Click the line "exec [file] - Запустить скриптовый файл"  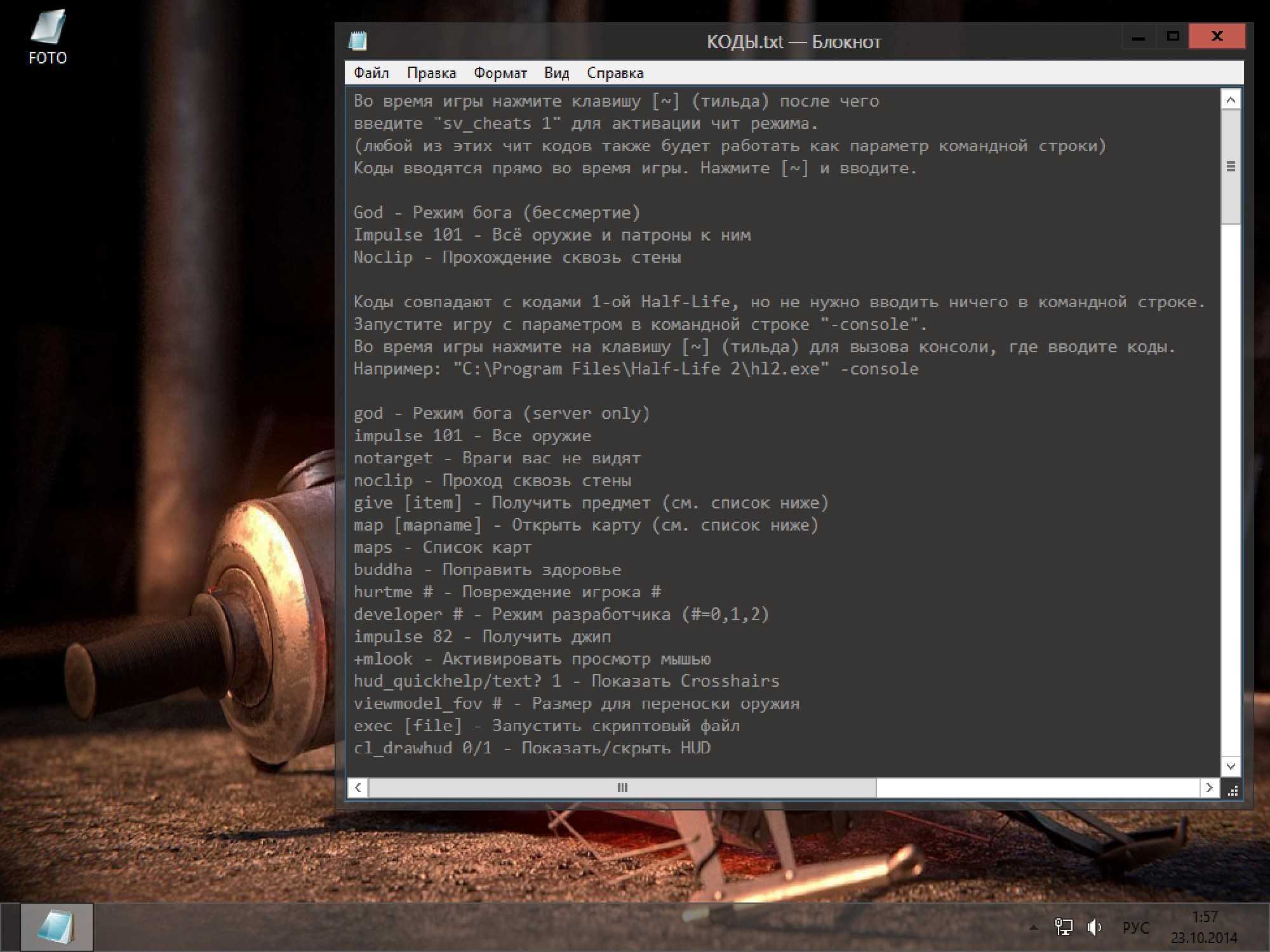point(547,725)
